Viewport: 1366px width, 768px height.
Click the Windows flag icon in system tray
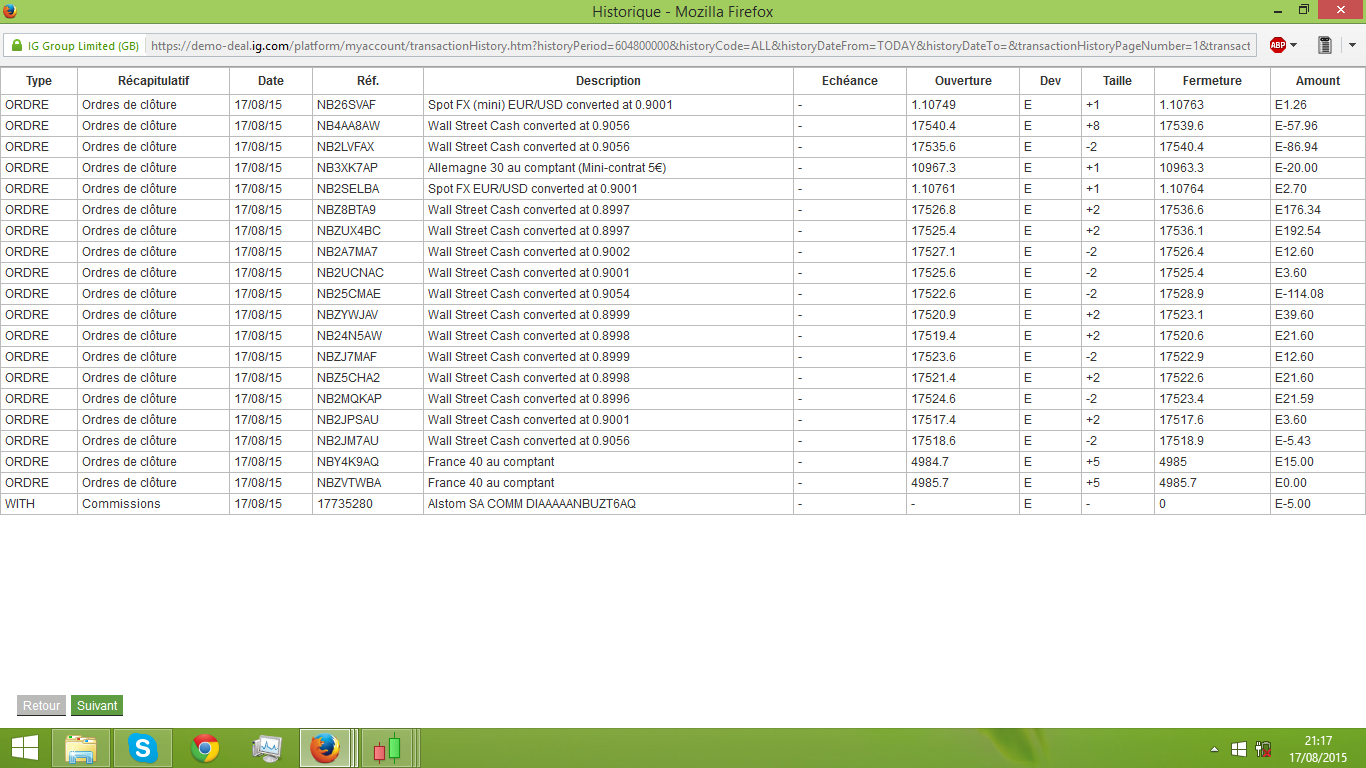[1238, 749]
